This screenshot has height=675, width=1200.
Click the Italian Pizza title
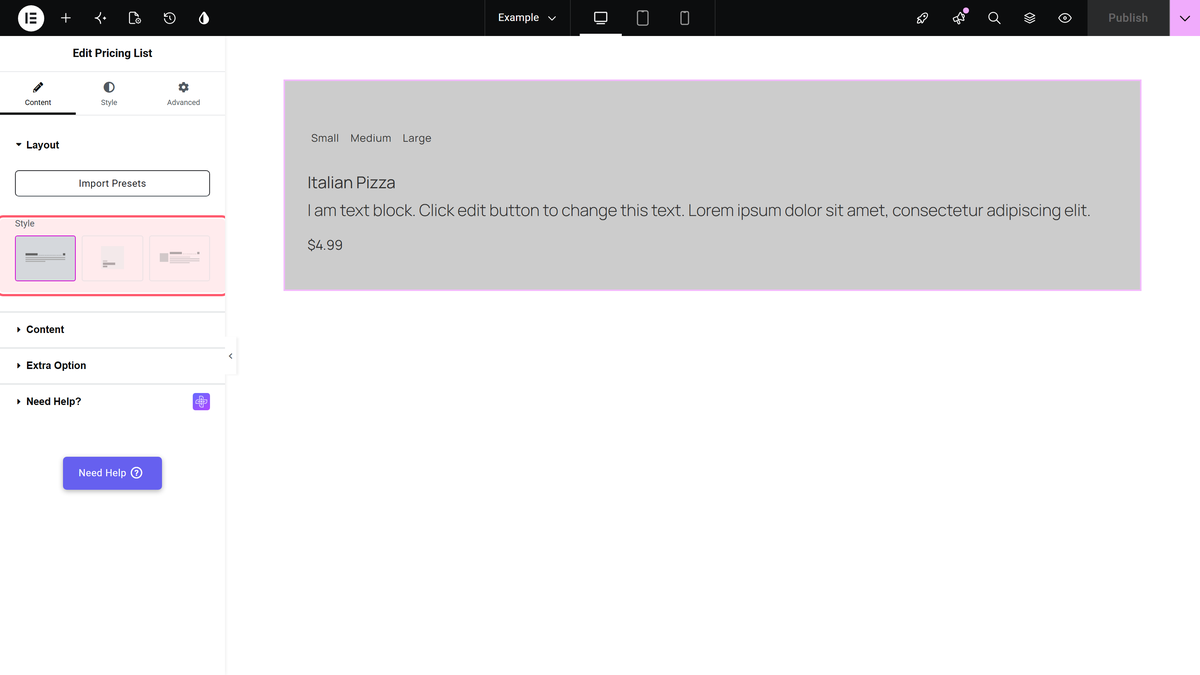point(351,182)
